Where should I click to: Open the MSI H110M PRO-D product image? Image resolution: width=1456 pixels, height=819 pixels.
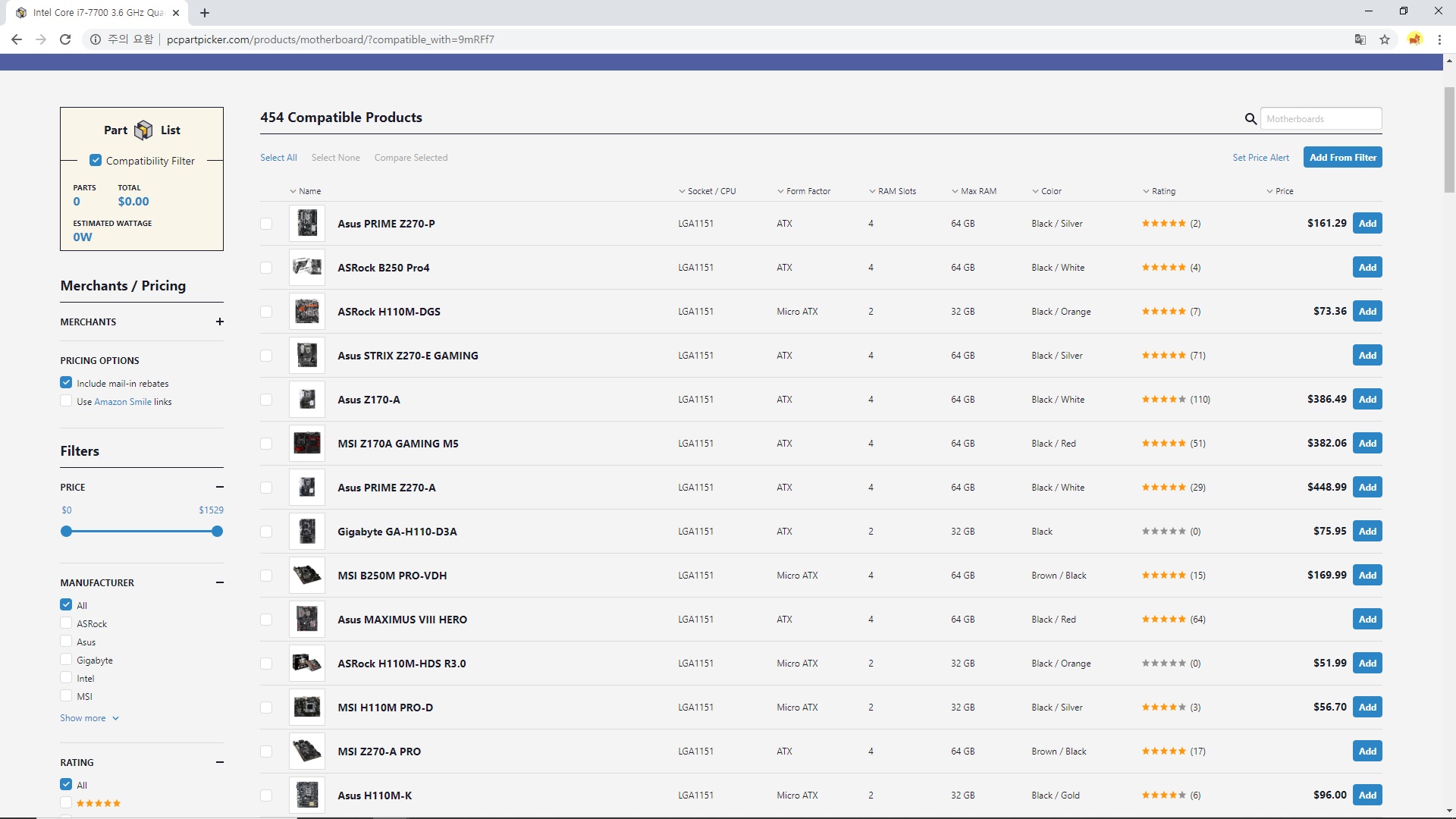[x=307, y=708]
